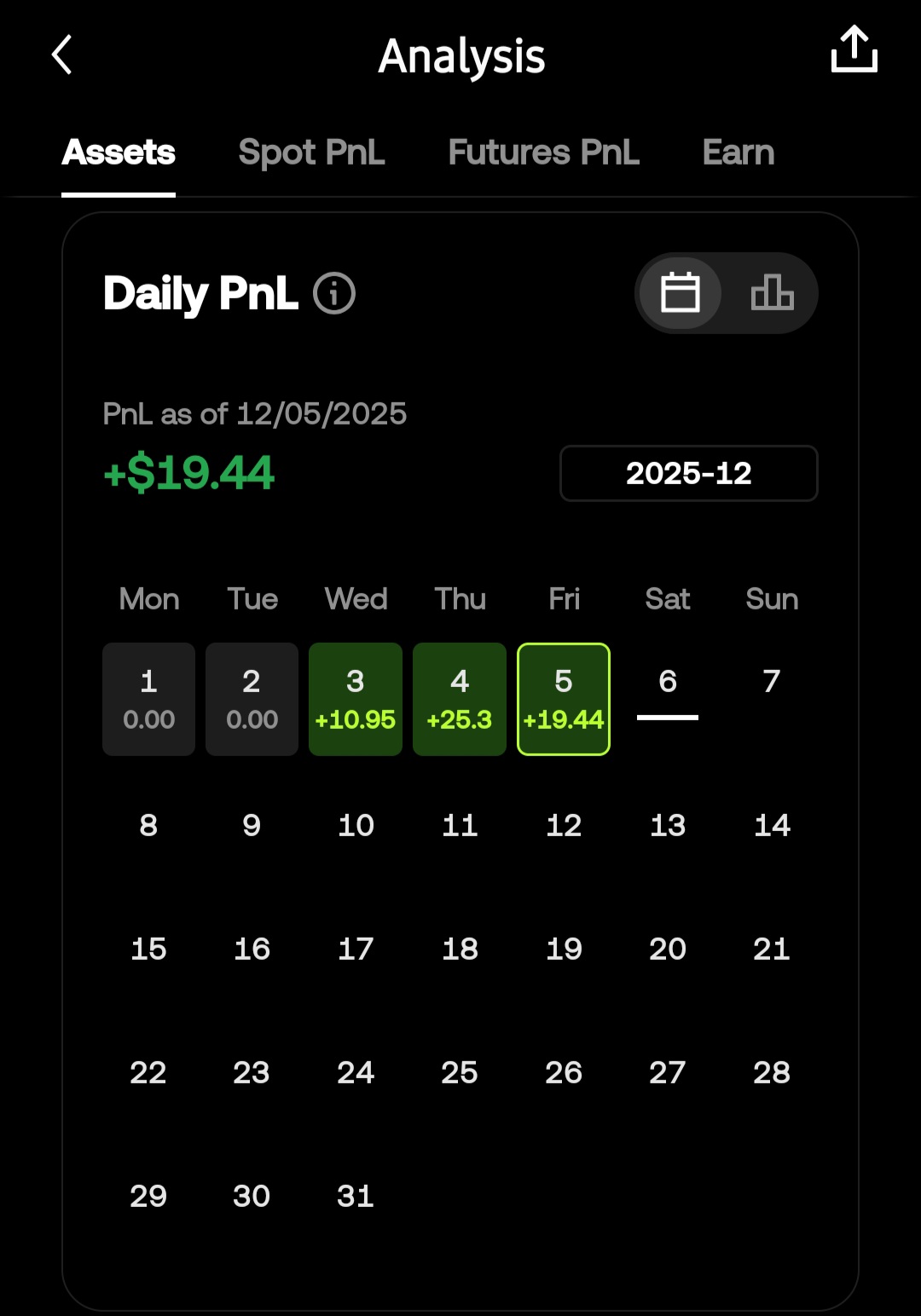Open the 2025-12 month selector

pos(688,473)
